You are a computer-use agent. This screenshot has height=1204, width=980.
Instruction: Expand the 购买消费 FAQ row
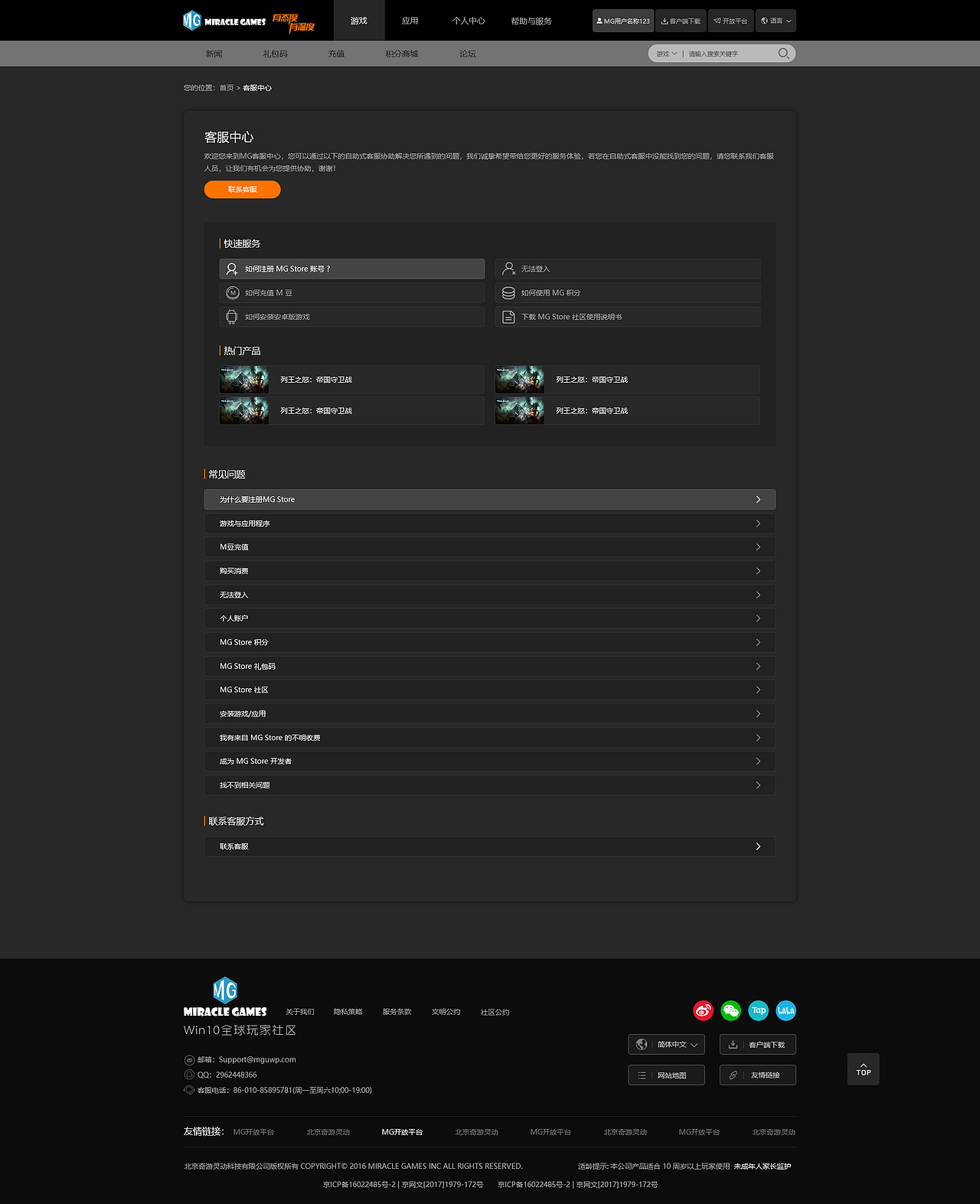click(490, 571)
